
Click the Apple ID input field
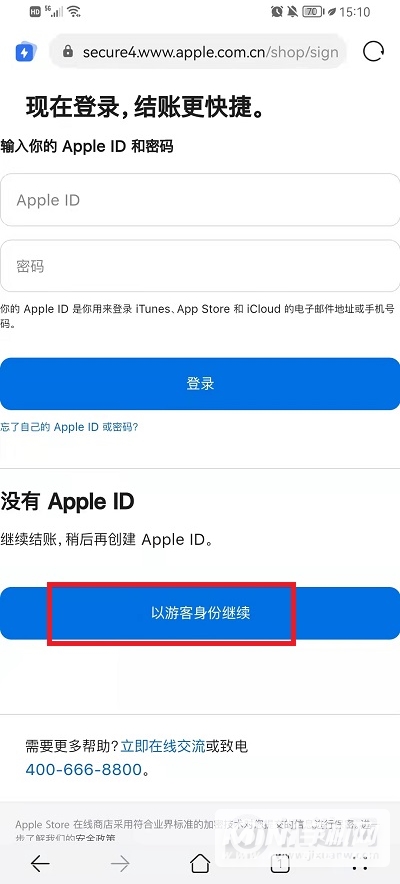click(x=200, y=200)
